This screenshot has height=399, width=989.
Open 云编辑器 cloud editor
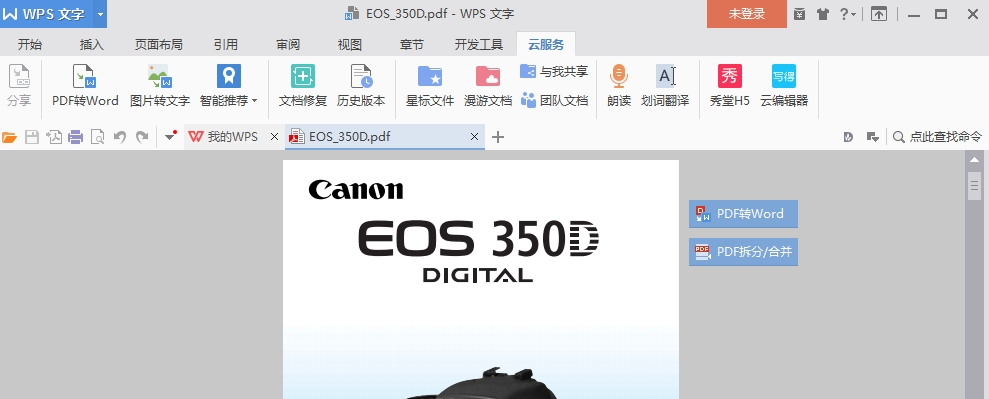click(784, 86)
